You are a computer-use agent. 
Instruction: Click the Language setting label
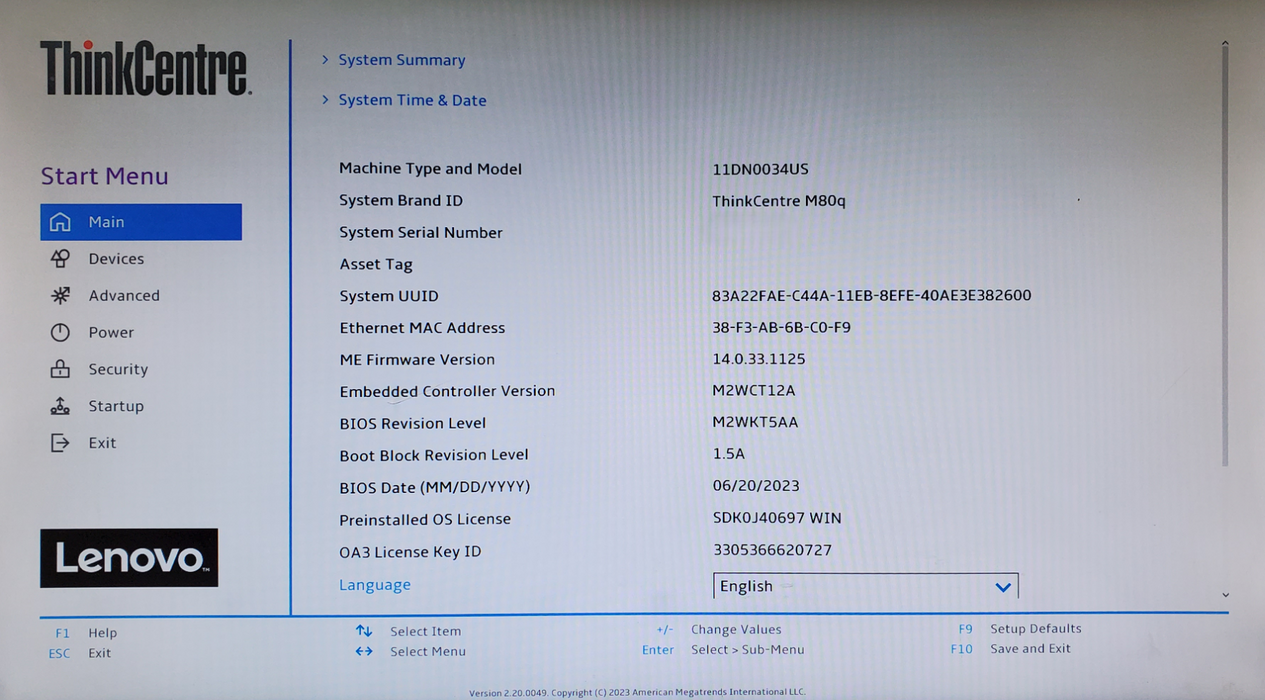tap(375, 585)
